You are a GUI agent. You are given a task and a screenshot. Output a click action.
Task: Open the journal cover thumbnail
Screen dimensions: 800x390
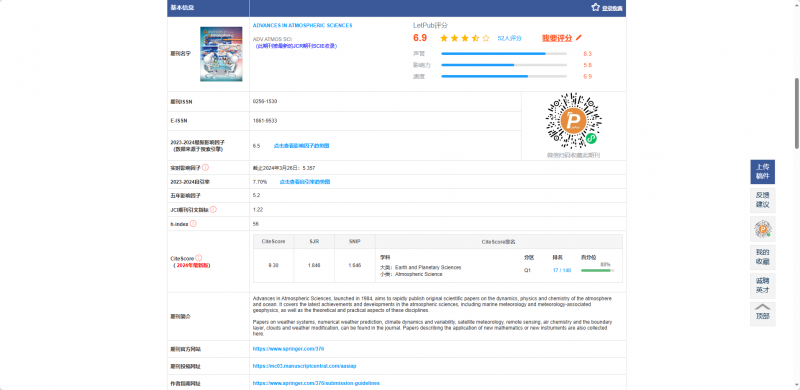tap(221, 54)
